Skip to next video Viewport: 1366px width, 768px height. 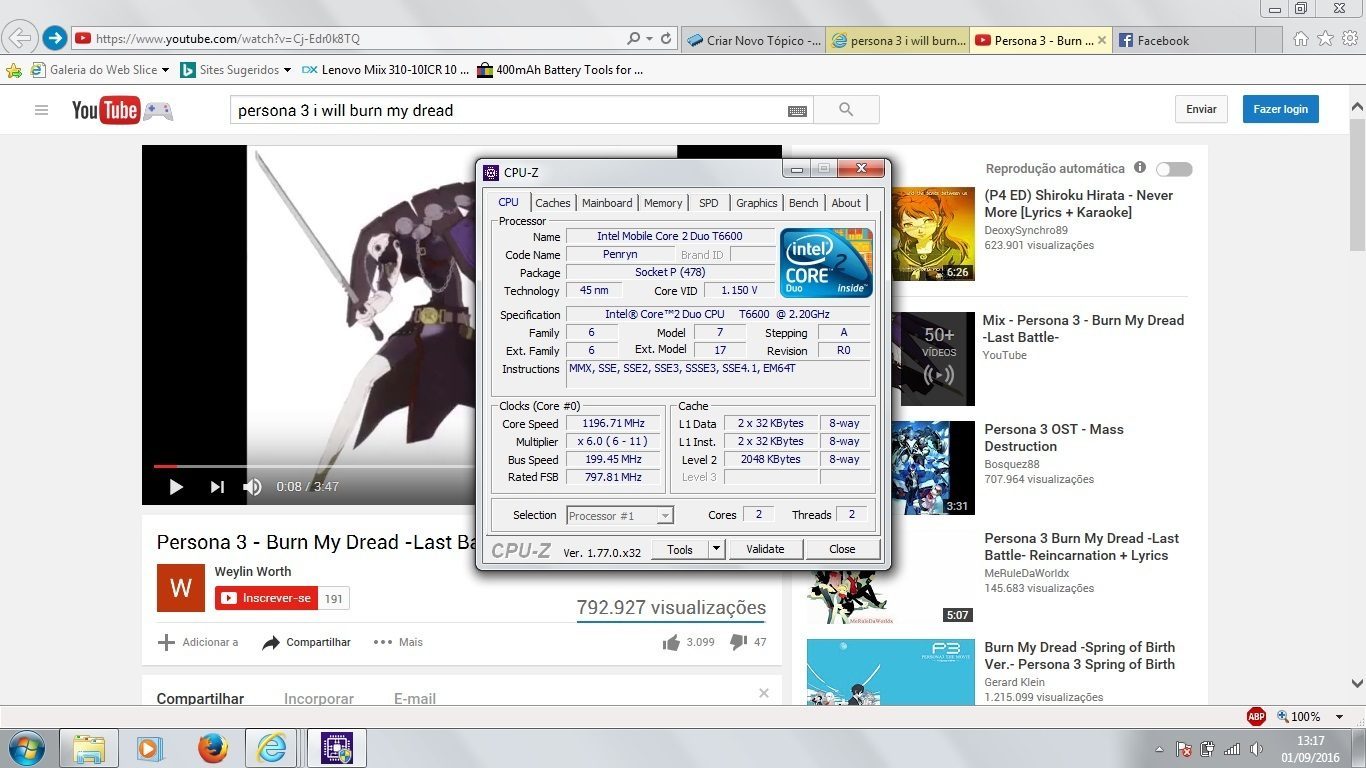(217, 487)
